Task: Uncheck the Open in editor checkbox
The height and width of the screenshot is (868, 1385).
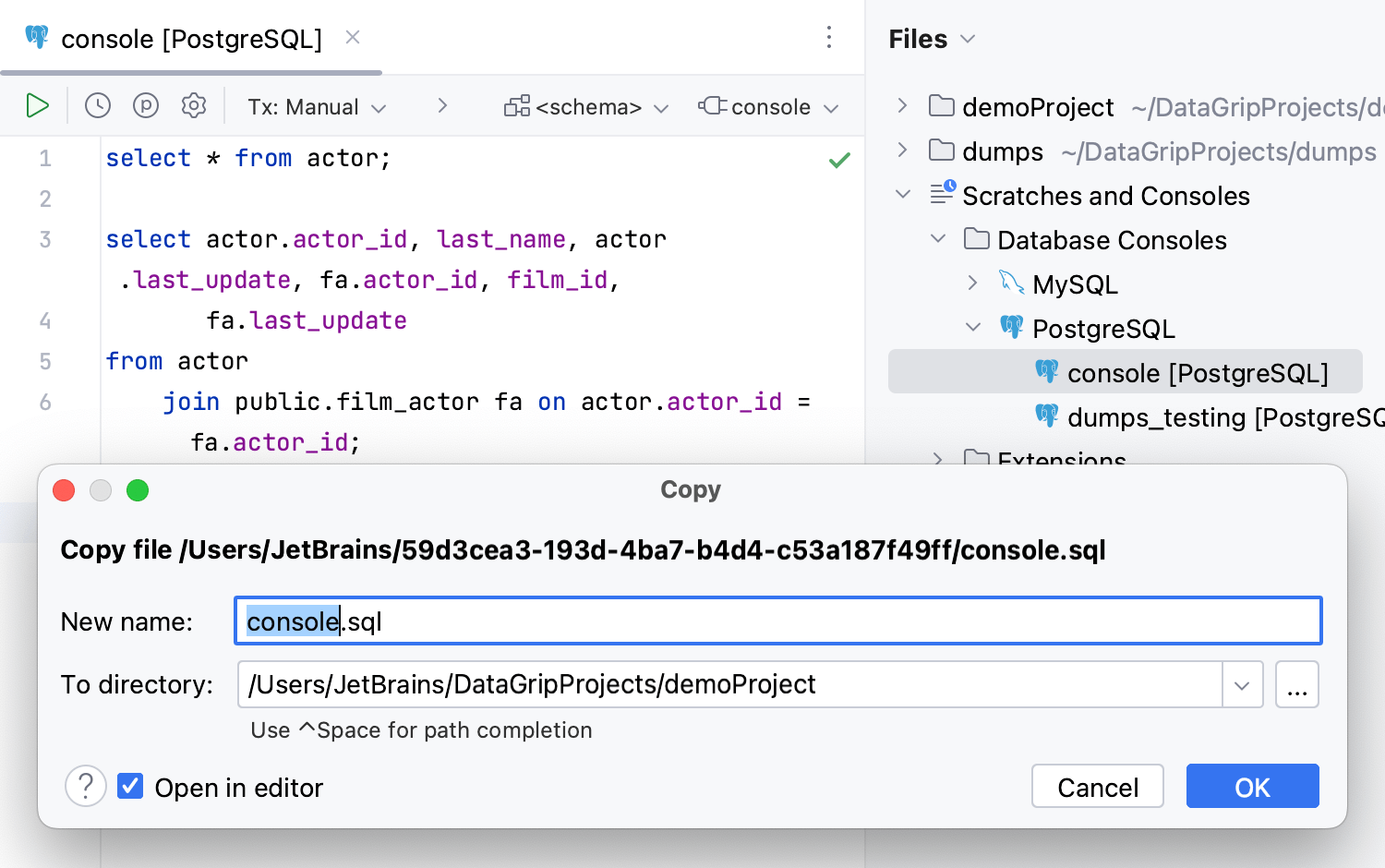Action: point(130,787)
